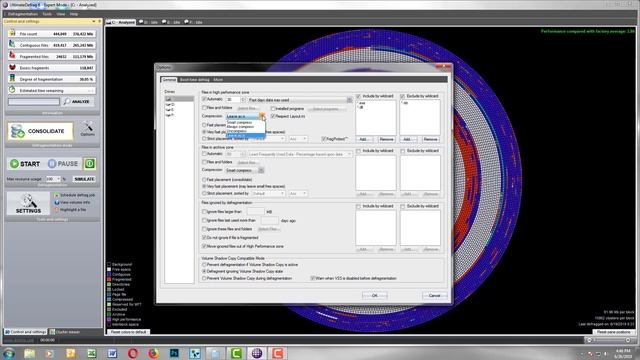640x360 pixels.
Task: Click Free space color swatch in legend
Action: click(x=109, y=269)
